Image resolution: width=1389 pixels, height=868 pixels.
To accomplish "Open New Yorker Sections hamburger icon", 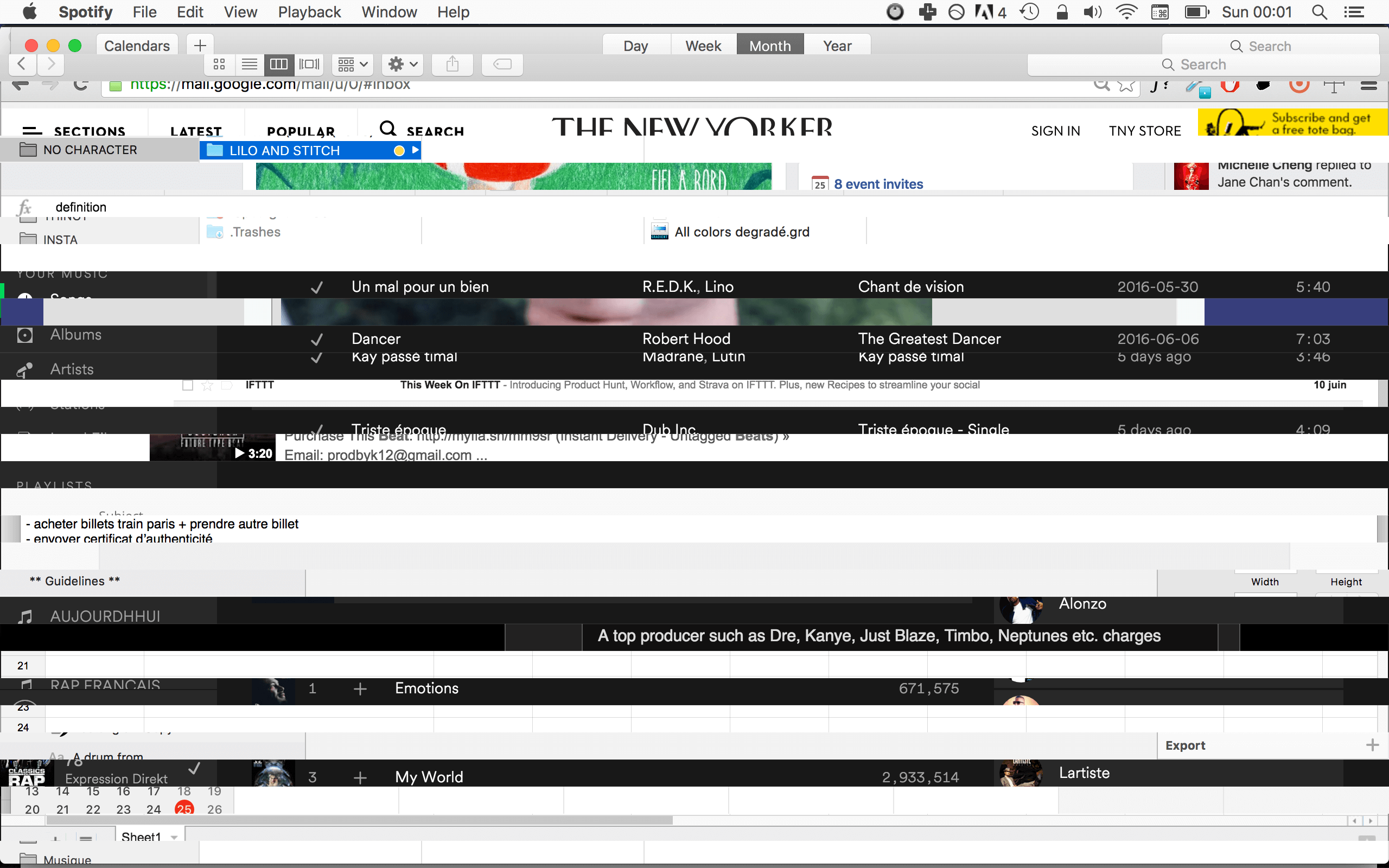I will tap(32, 131).
